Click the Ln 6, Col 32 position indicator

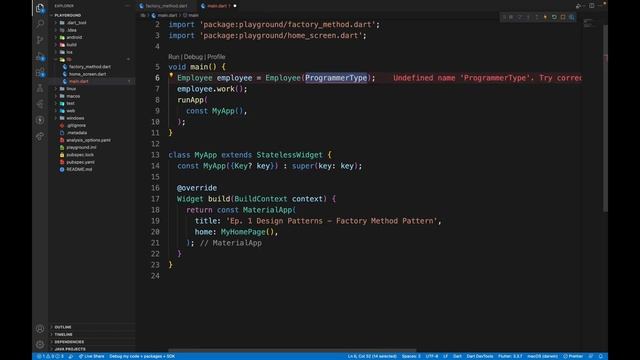pos(372,356)
